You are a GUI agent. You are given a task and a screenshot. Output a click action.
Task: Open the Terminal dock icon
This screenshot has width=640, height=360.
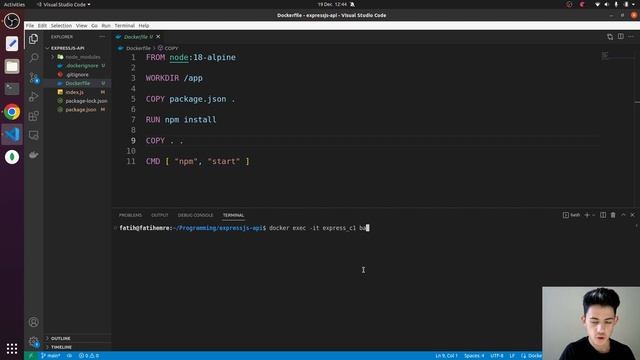[12, 89]
